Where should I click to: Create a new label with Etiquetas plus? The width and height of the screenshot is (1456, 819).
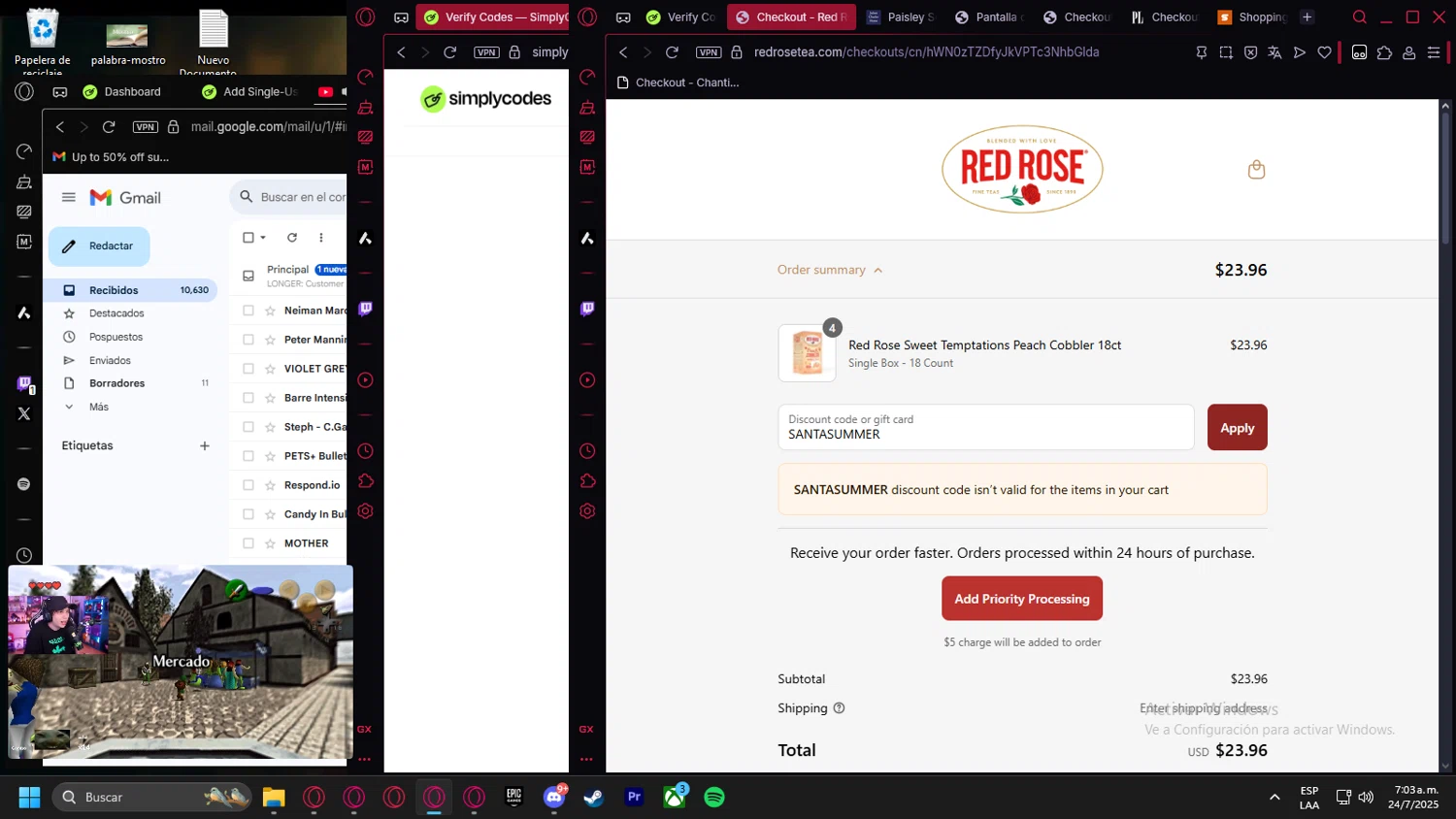point(205,446)
